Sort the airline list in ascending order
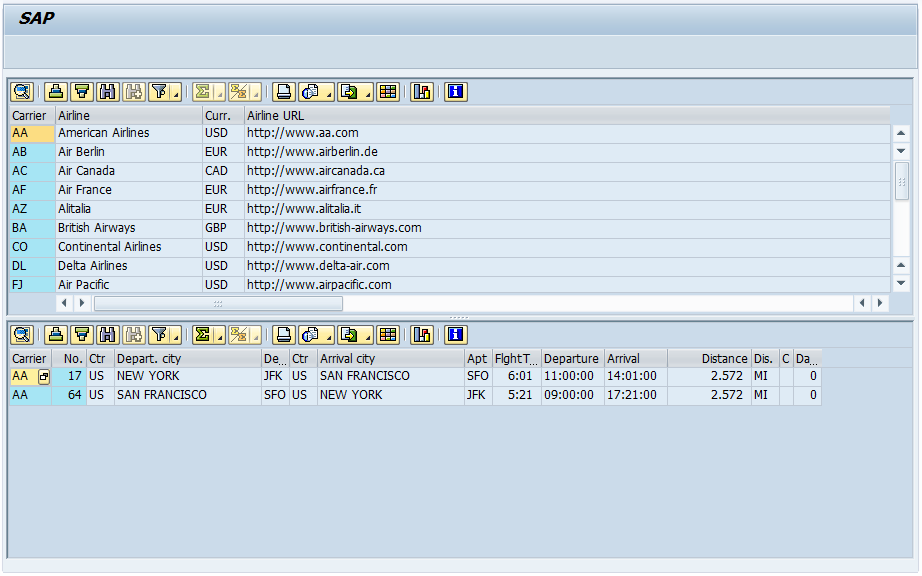The image size is (922, 576). tap(55, 92)
